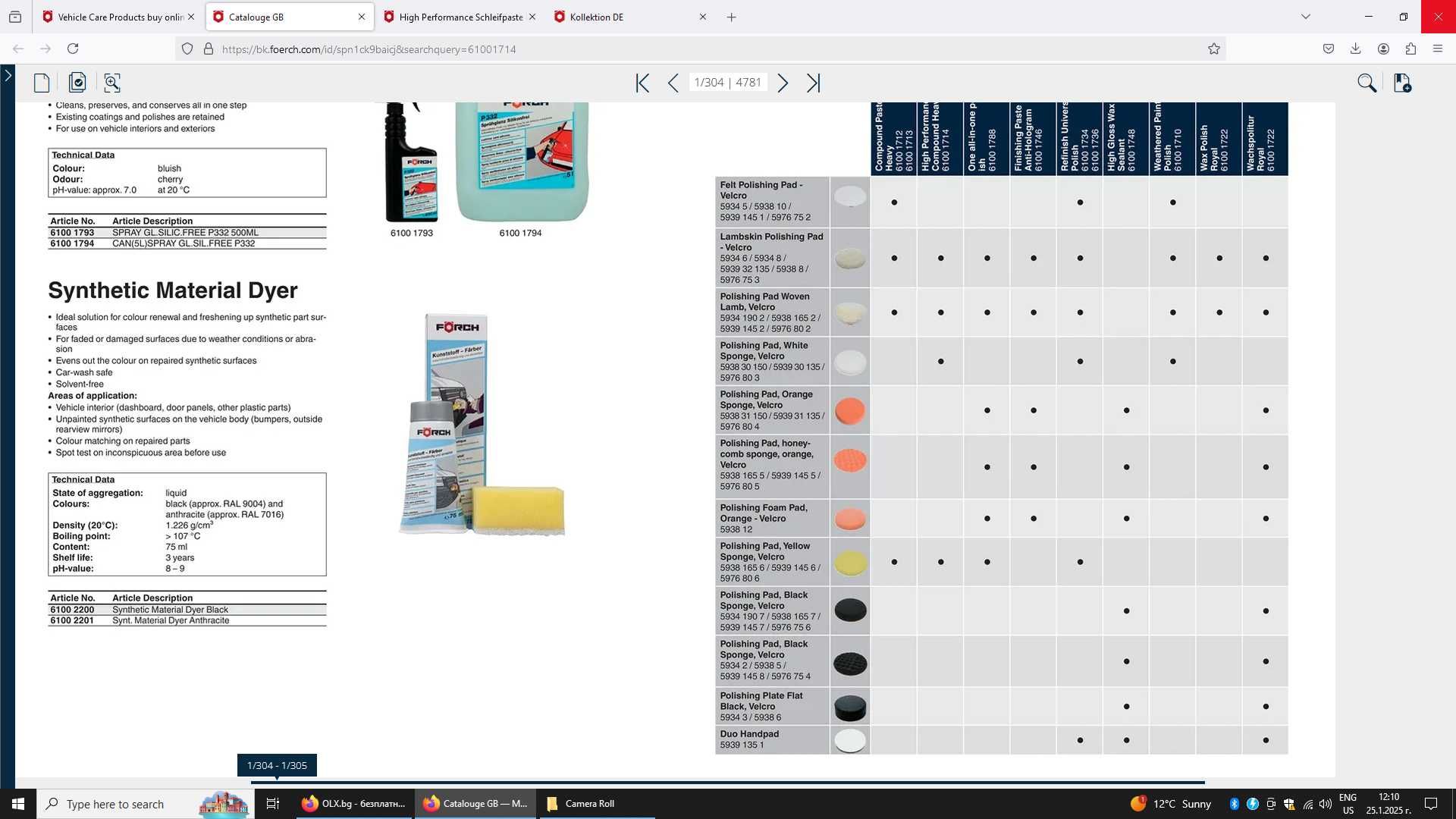Click article number 6100 1793
Screen dimensions: 1456x819
click(x=73, y=233)
